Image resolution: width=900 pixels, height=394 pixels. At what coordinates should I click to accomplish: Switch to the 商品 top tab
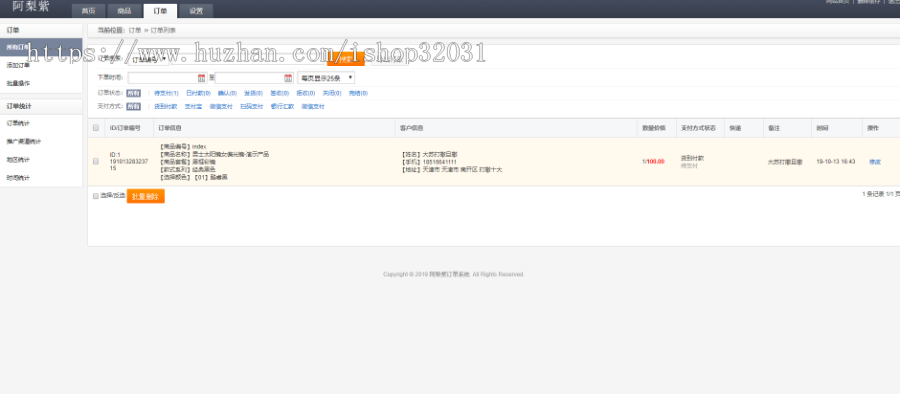[124, 11]
